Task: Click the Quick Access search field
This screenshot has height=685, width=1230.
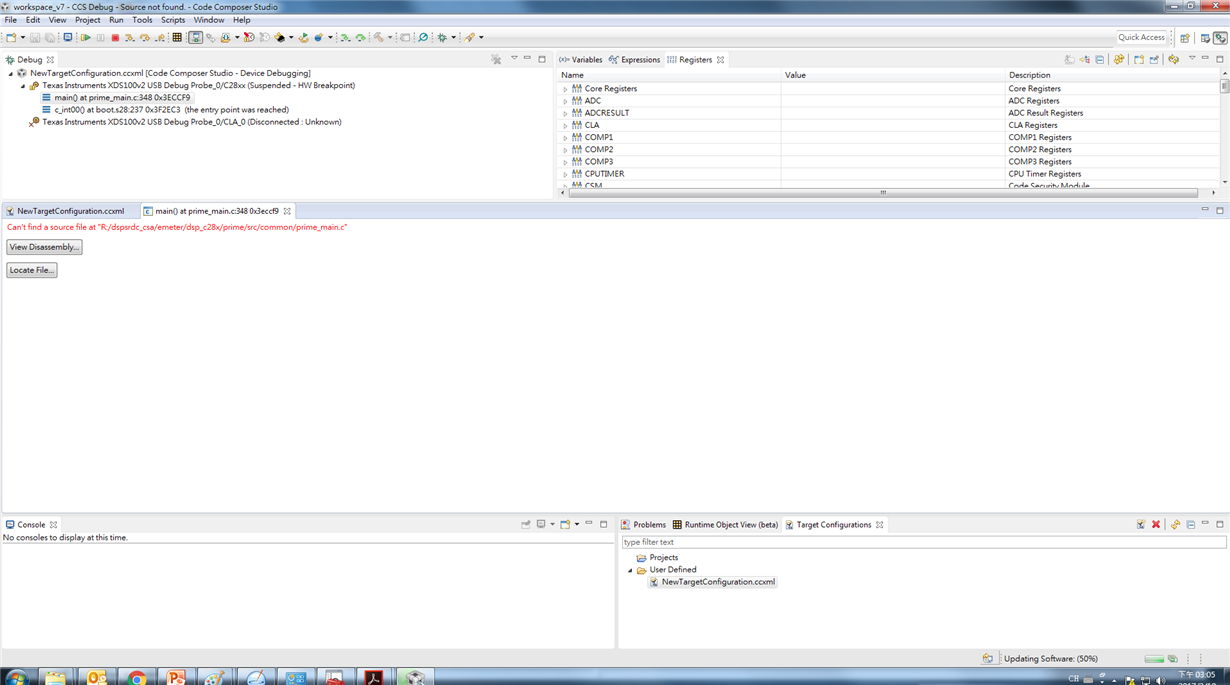Action: 1141,37
